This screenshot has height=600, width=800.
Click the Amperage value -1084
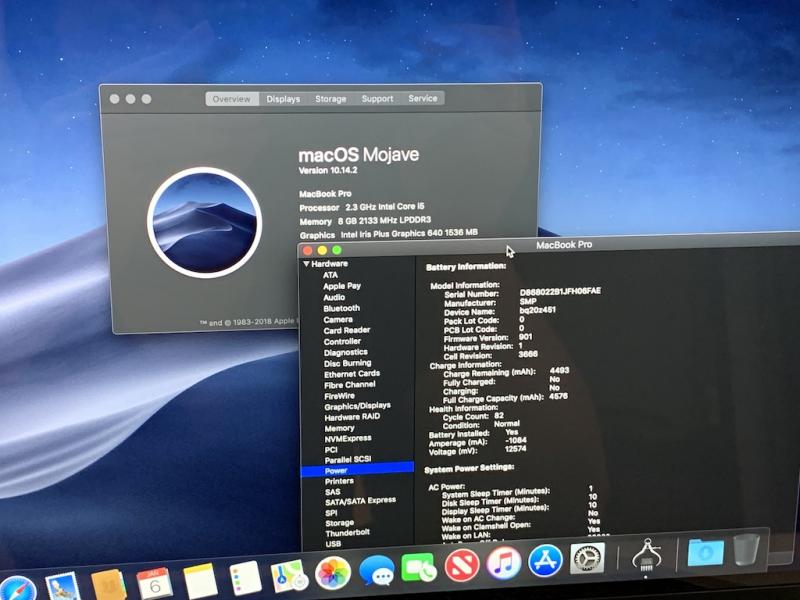point(516,440)
